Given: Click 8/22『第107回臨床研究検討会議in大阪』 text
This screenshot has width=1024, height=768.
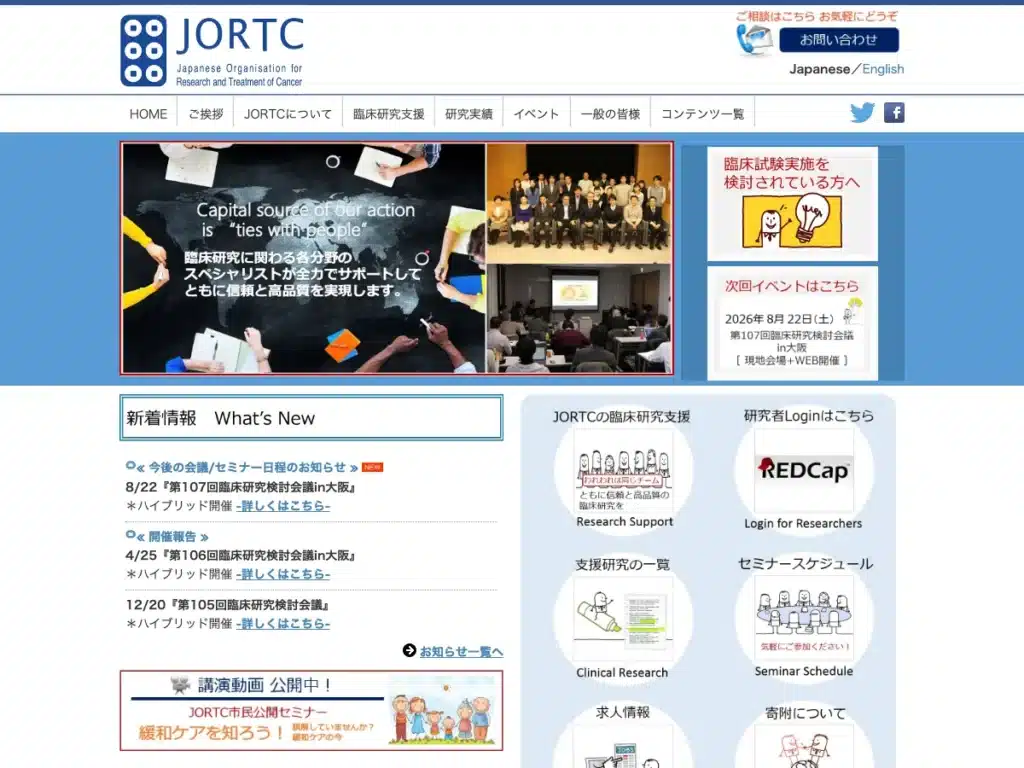Looking at the screenshot, I should click(x=240, y=487).
